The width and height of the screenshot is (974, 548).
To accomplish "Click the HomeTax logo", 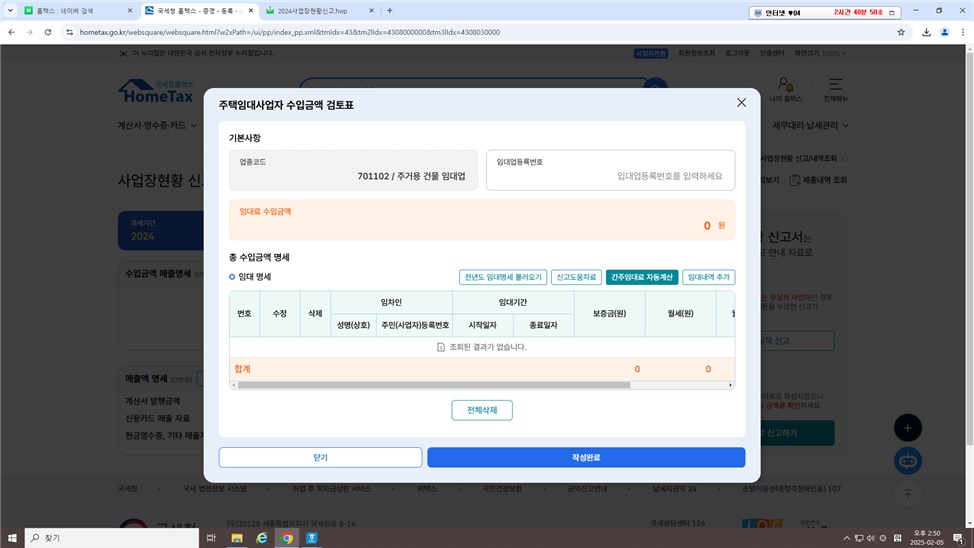I will coord(156,91).
